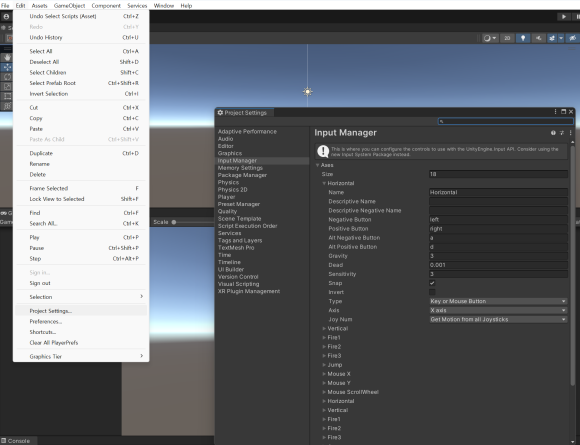This screenshot has height=445, width=580.
Task: Edit the Alt Positive Button field
Action: [498, 247]
